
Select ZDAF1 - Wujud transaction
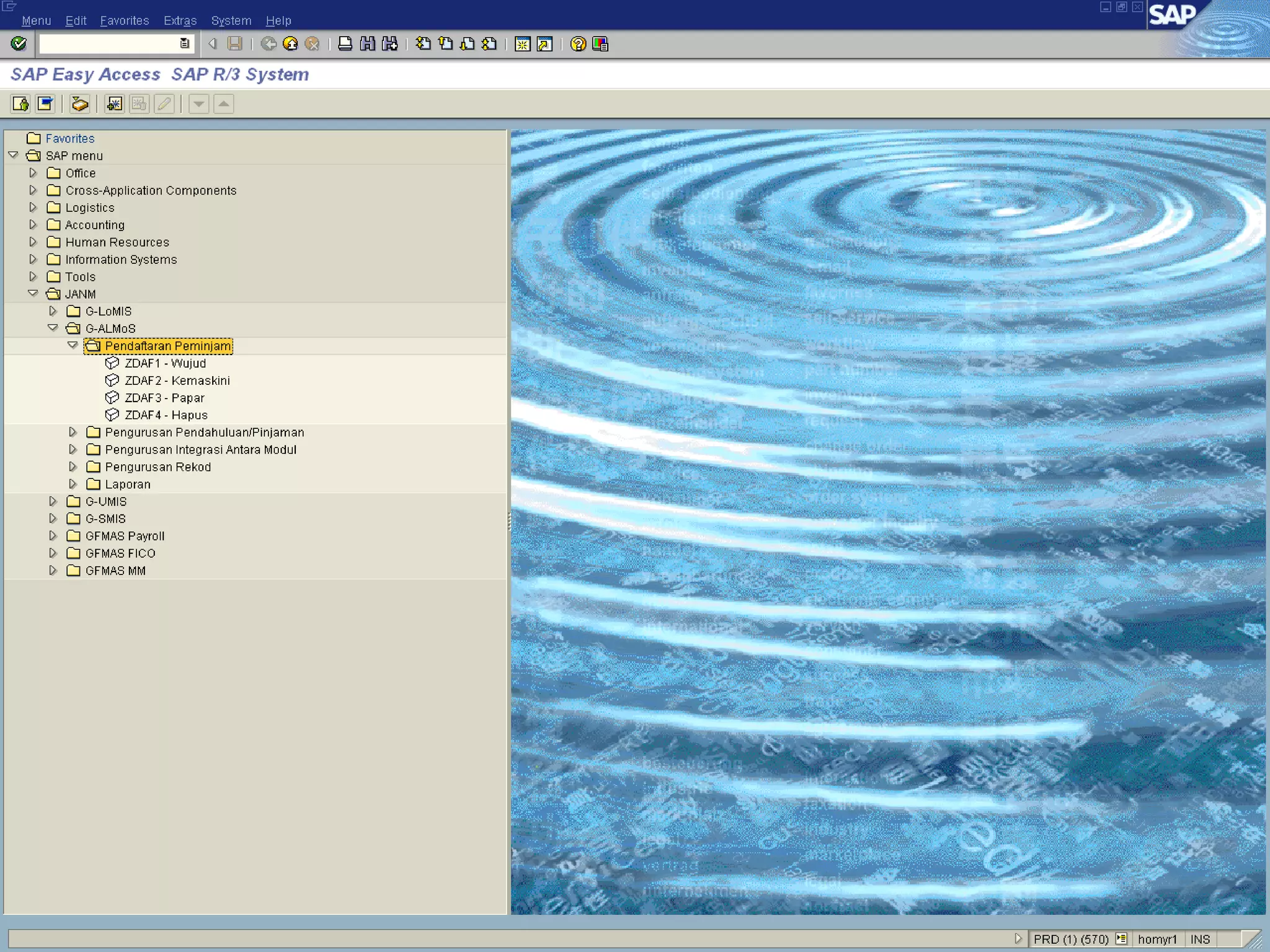click(165, 363)
